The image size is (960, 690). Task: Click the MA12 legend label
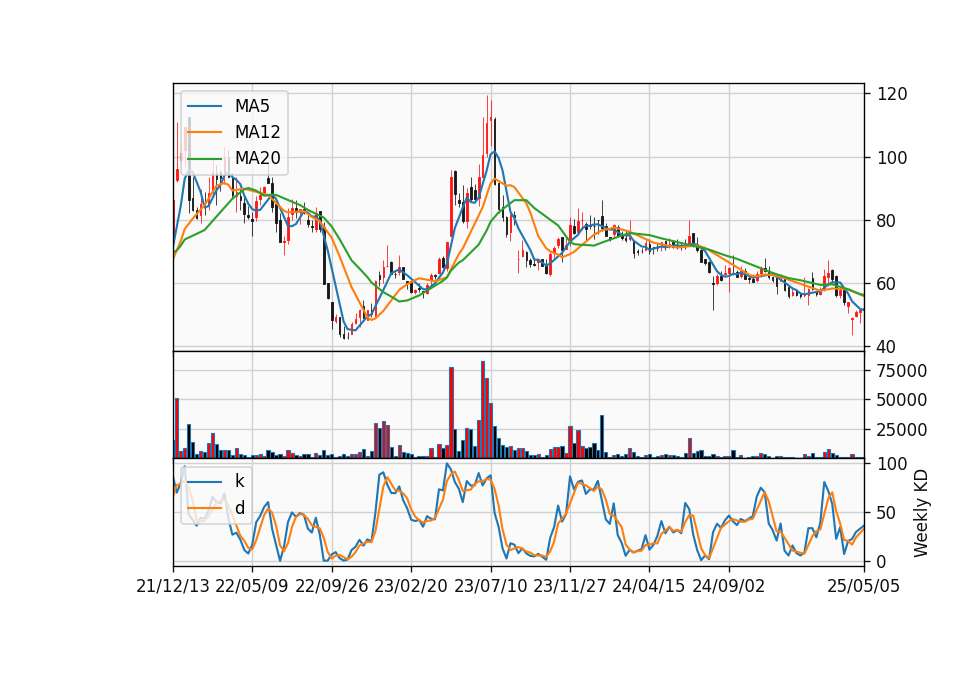tap(257, 132)
